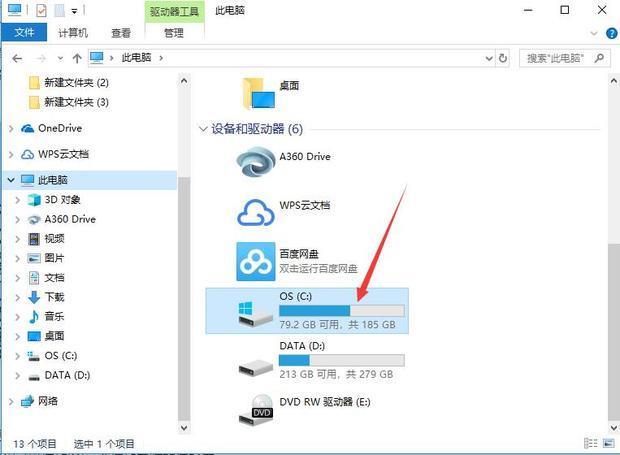Image resolution: width=620 pixels, height=455 pixels.
Task: Collapse the 此电脑 tree node
Action: point(11,180)
